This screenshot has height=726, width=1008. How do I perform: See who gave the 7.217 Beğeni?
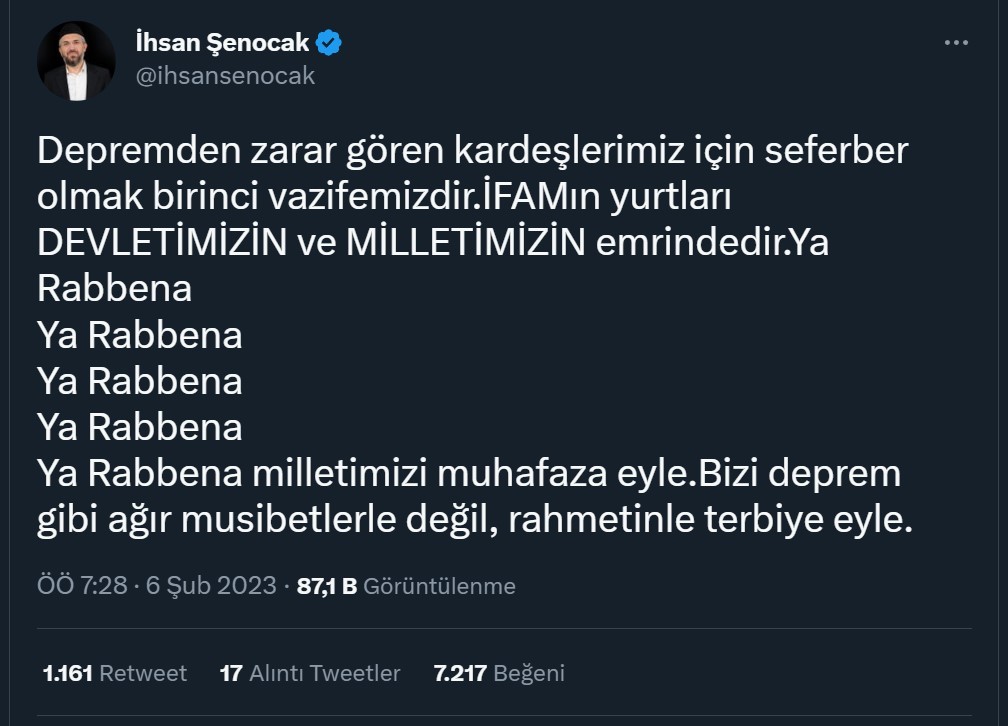coord(499,673)
